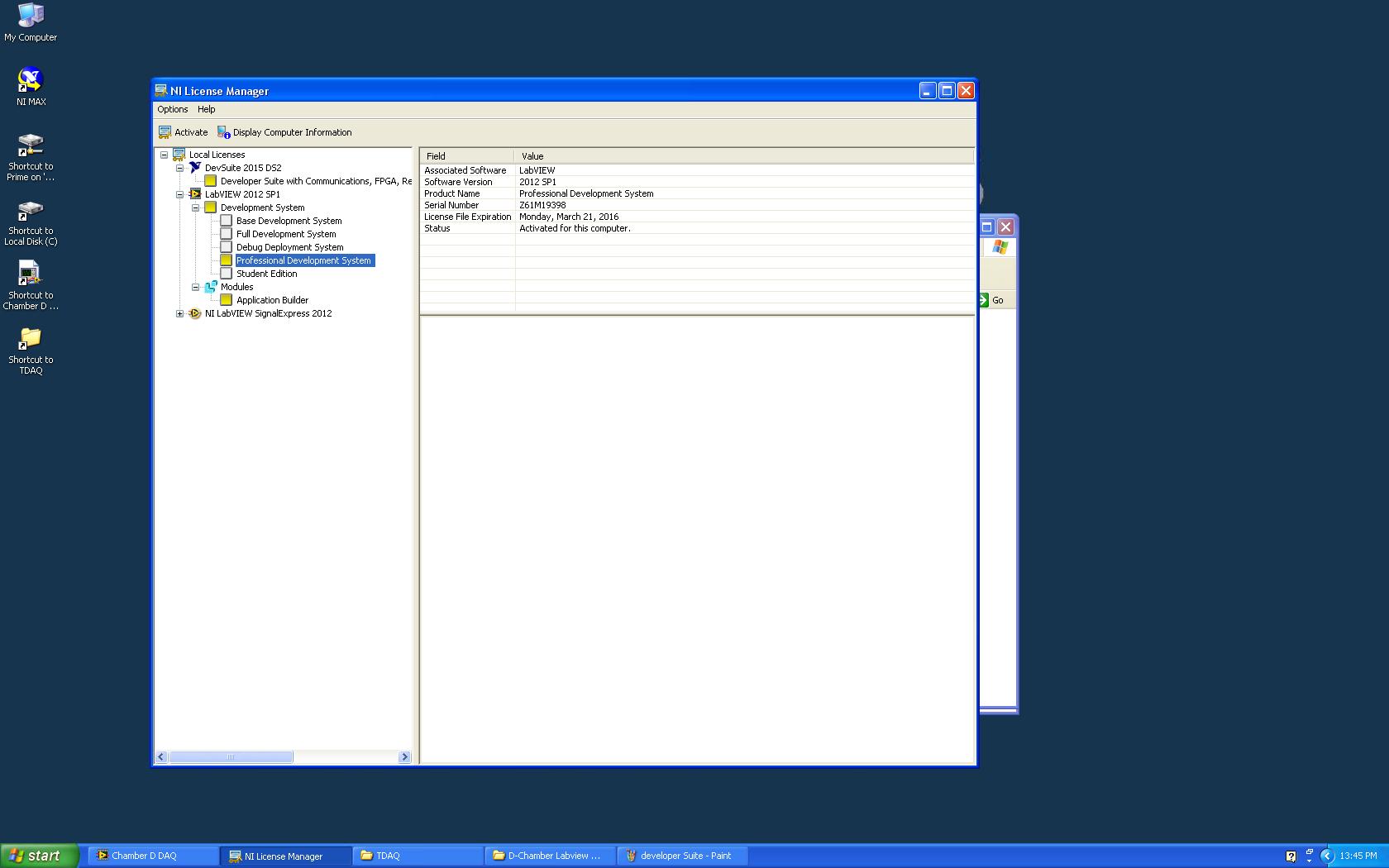
Task: Click the tree pane horizontal scrollbar thumb
Action: click(231, 756)
